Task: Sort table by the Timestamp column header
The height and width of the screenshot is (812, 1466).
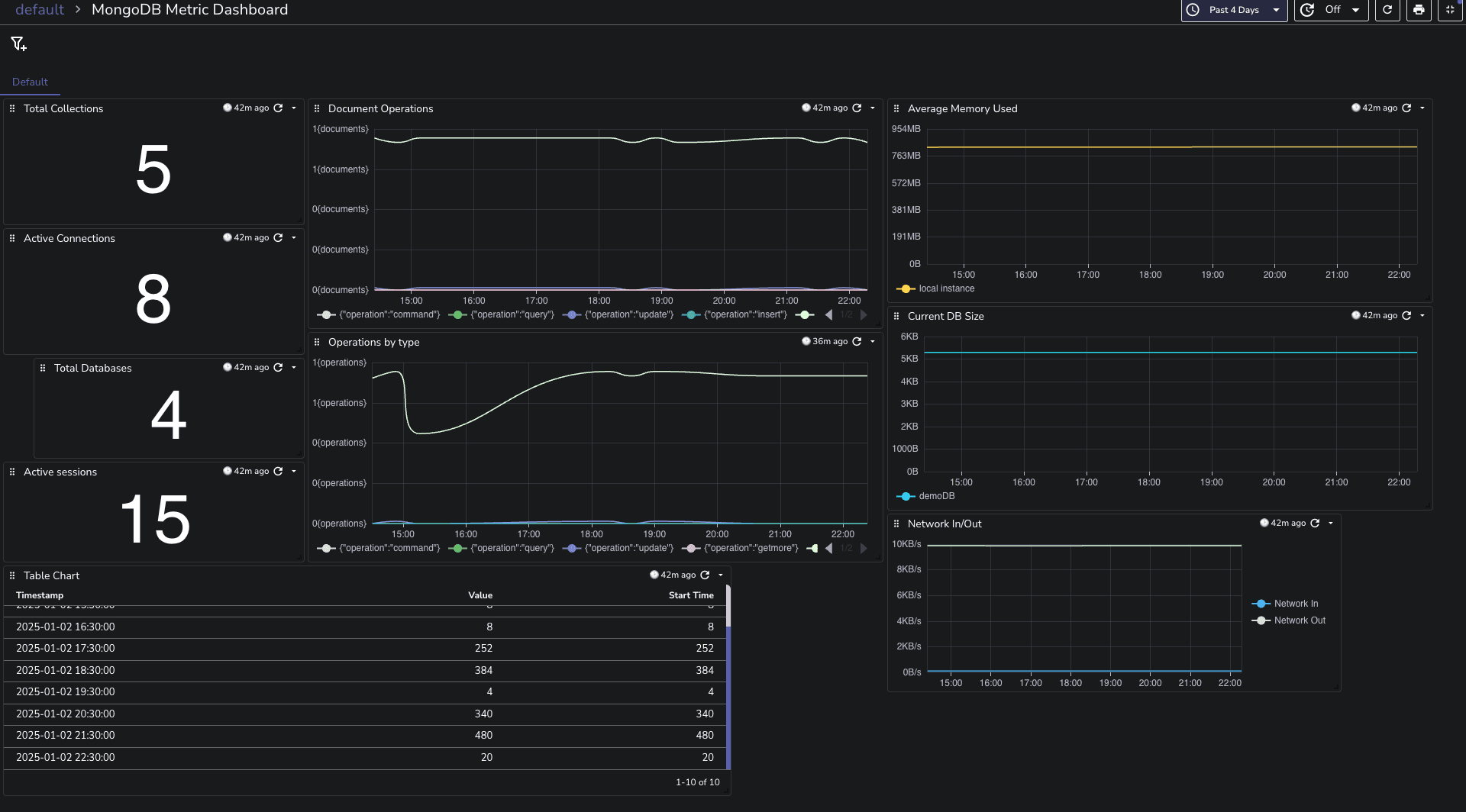Action: click(x=40, y=595)
